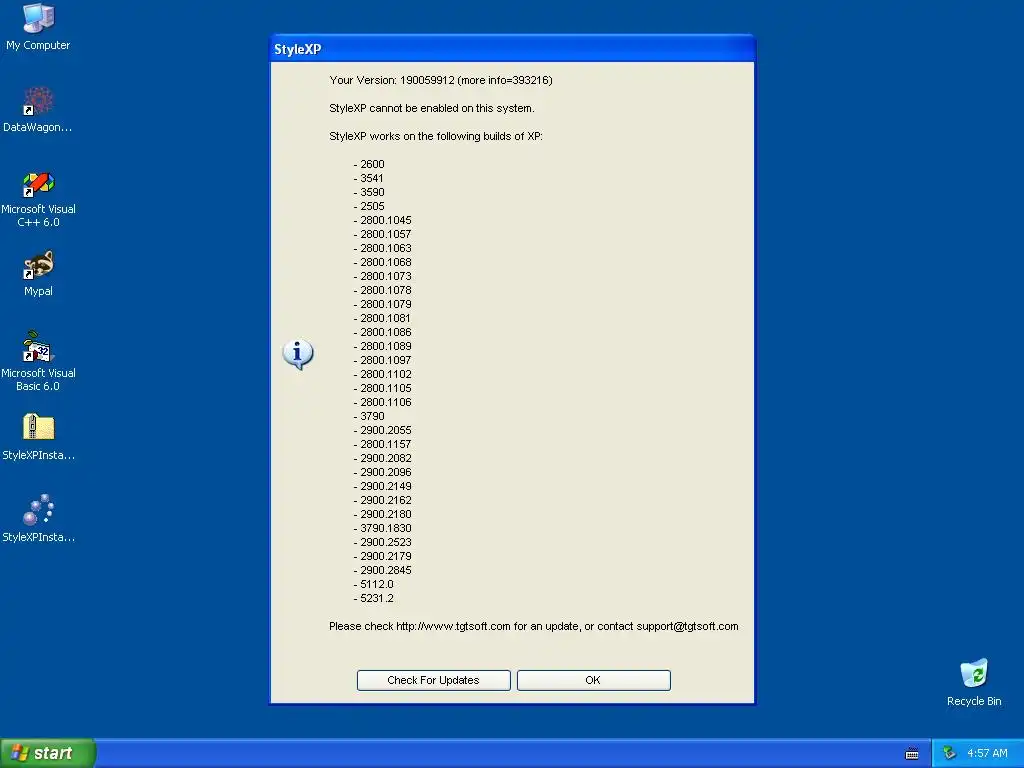The image size is (1024, 768).
Task: Click the blue info bubble icon in dialog
Action: coord(298,355)
